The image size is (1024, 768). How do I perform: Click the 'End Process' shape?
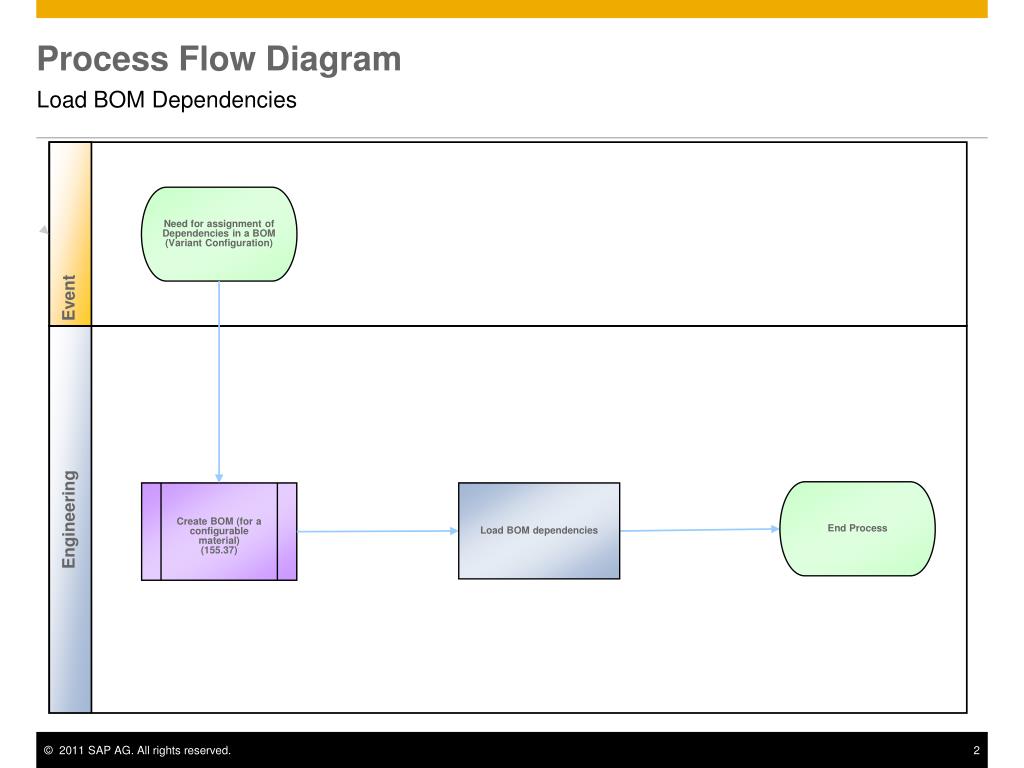tap(857, 528)
